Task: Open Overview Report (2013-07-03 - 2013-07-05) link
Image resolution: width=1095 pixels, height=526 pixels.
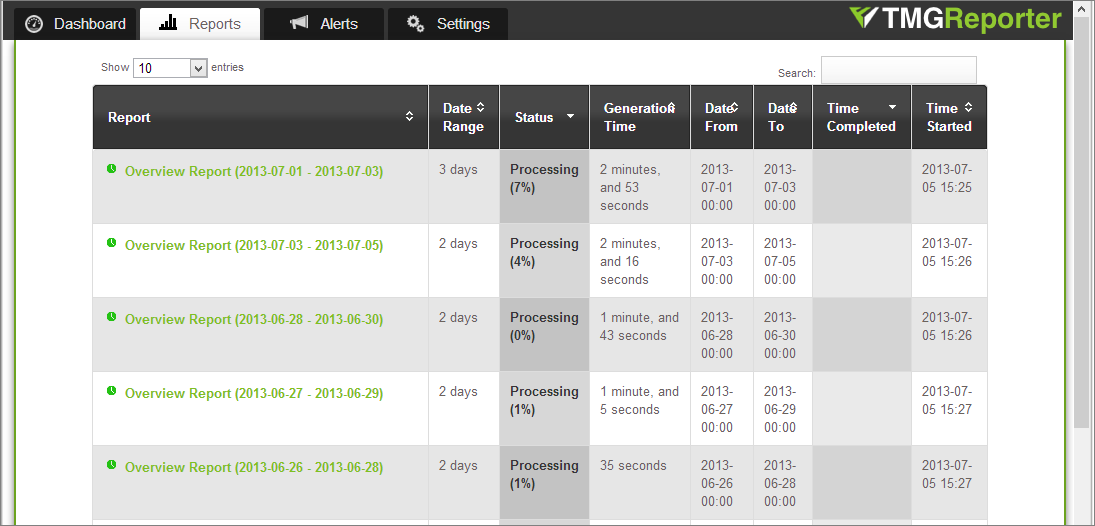Action: (254, 246)
